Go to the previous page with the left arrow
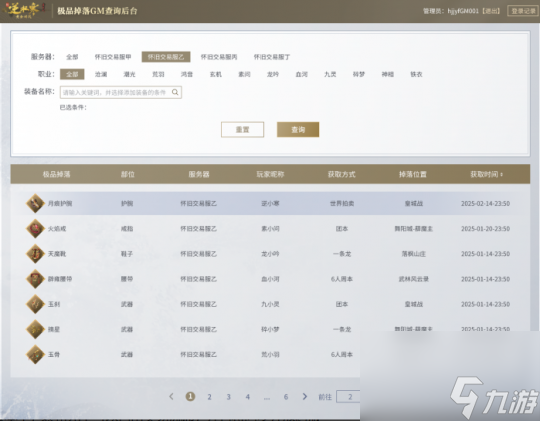This screenshot has width=540, height=421. click(171, 397)
